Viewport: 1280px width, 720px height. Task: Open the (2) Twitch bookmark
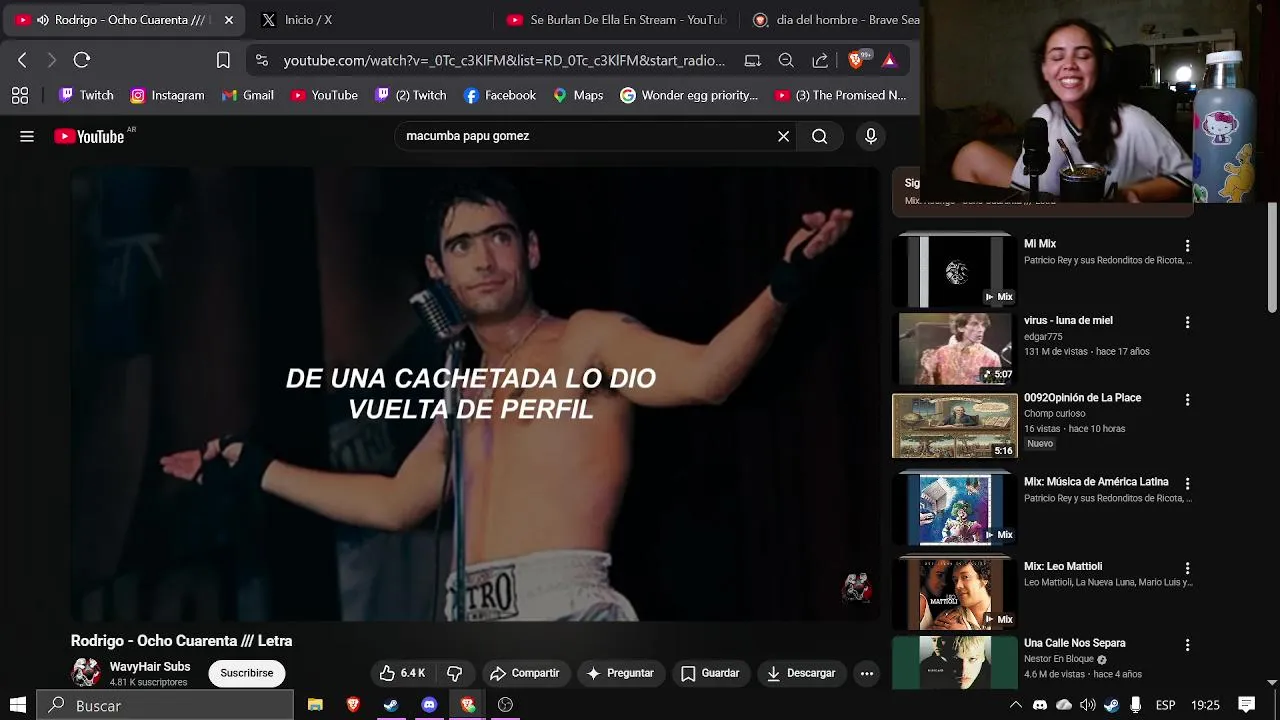coord(411,95)
